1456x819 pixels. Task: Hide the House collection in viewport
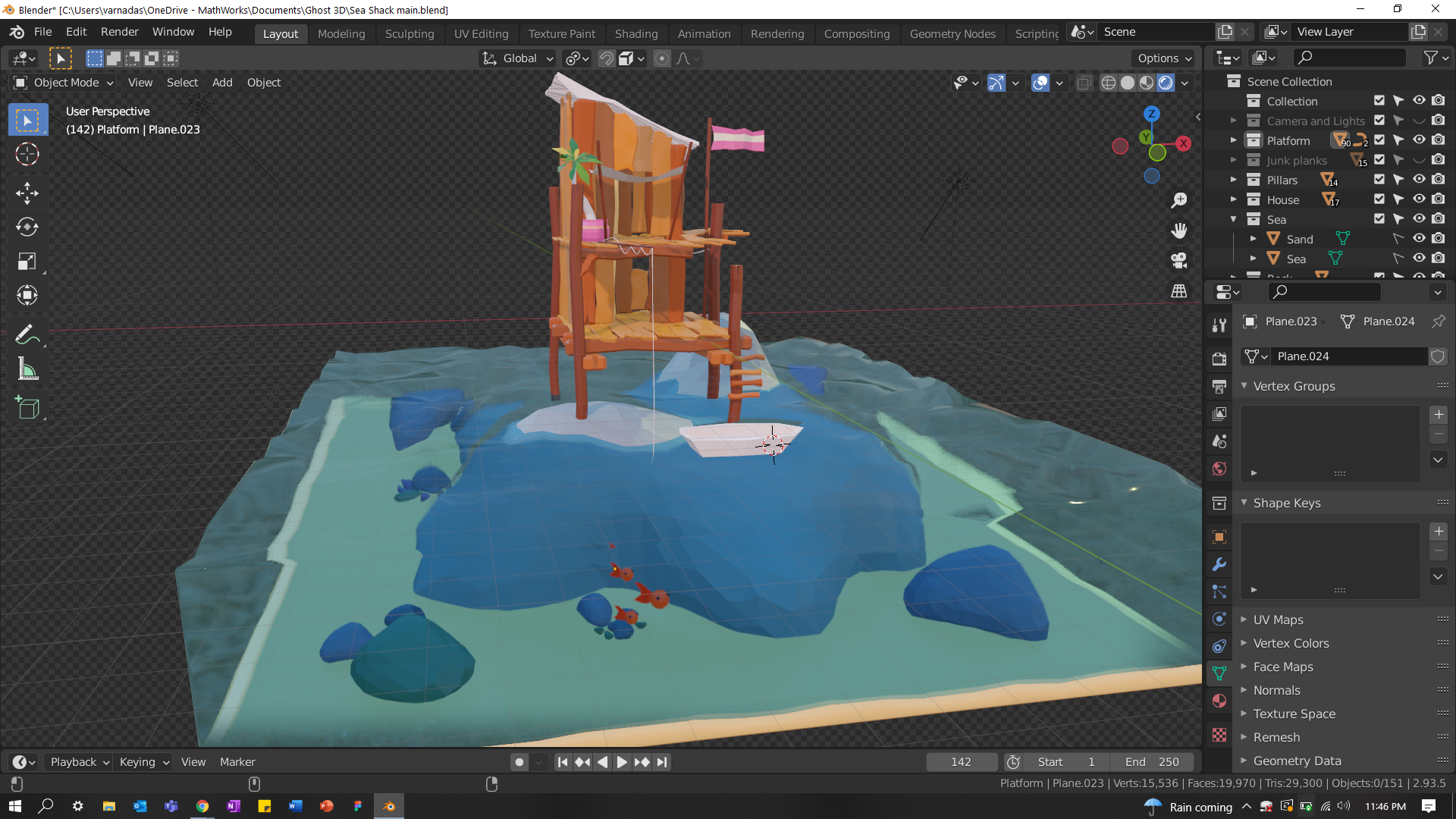(x=1418, y=199)
